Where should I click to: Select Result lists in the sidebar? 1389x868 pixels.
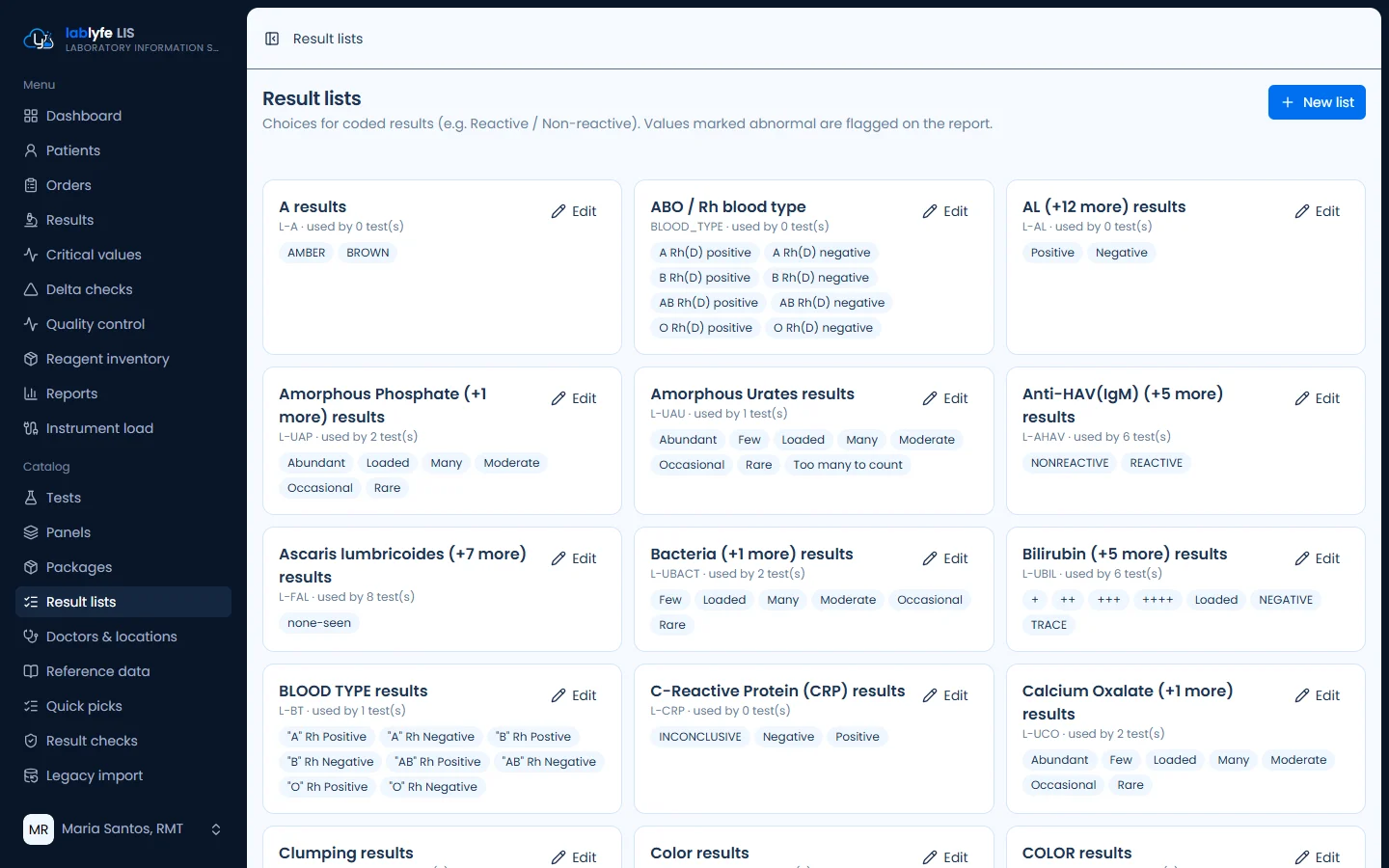(123, 602)
